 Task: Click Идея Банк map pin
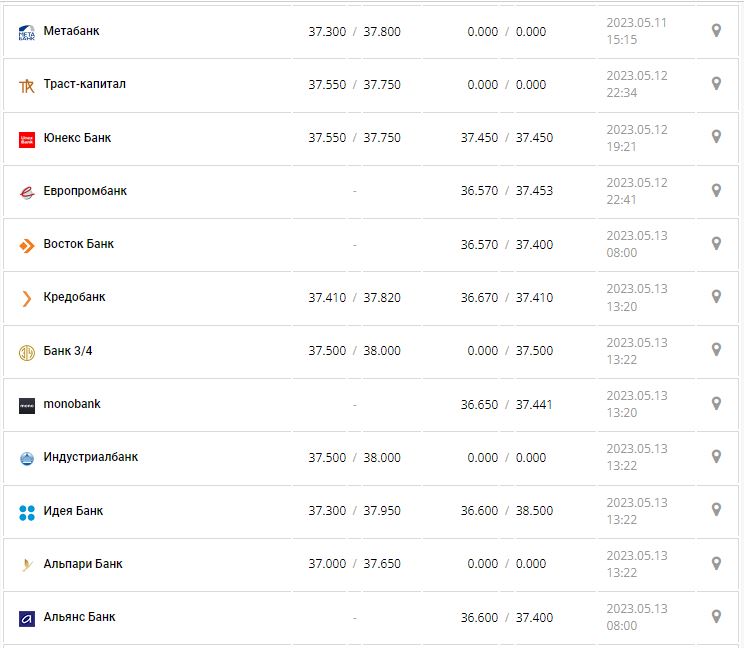tap(716, 510)
